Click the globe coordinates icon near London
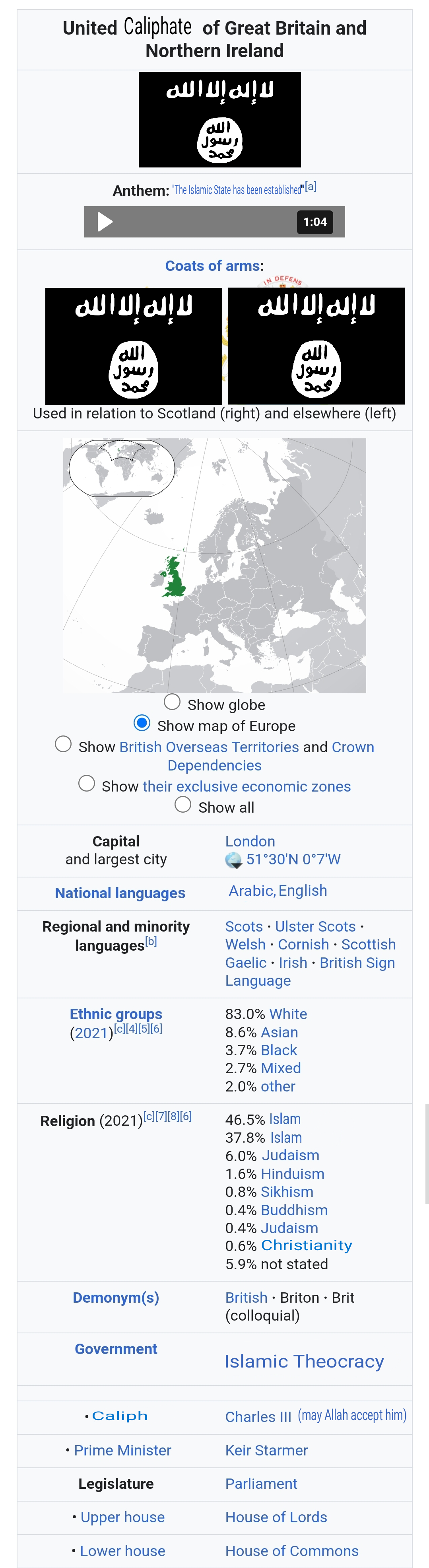The width and height of the screenshot is (429, 1568). tap(234, 860)
